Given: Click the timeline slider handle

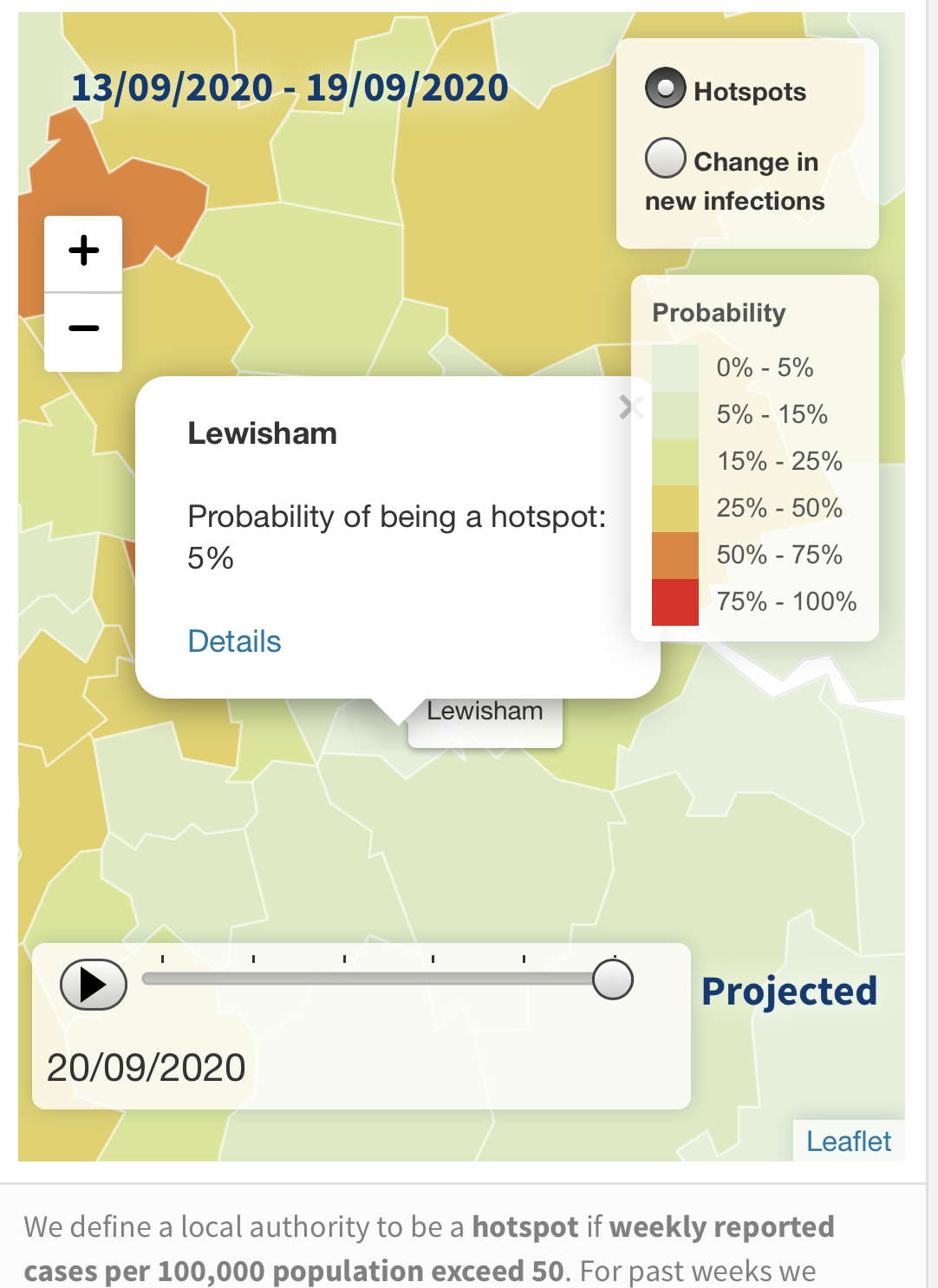Looking at the screenshot, I should click(x=613, y=979).
